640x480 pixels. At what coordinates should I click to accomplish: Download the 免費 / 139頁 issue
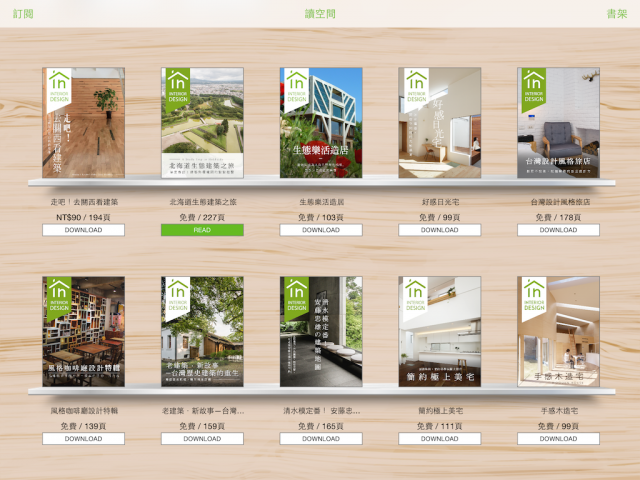(x=83, y=438)
